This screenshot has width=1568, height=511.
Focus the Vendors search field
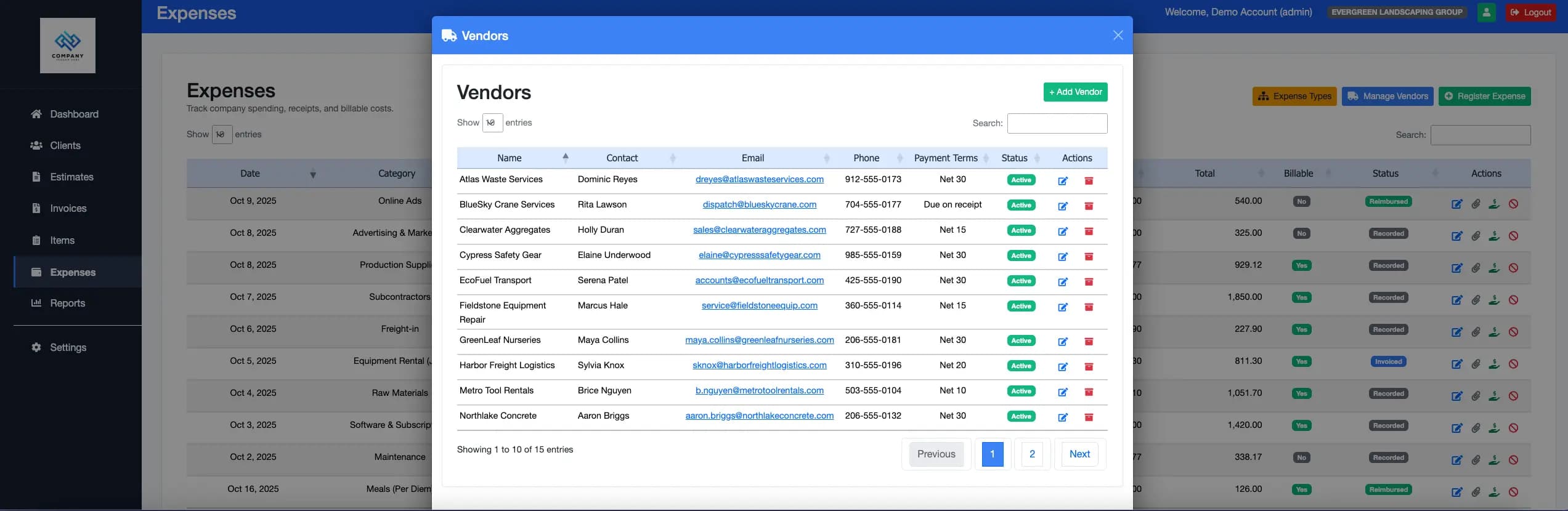(1057, 123)
